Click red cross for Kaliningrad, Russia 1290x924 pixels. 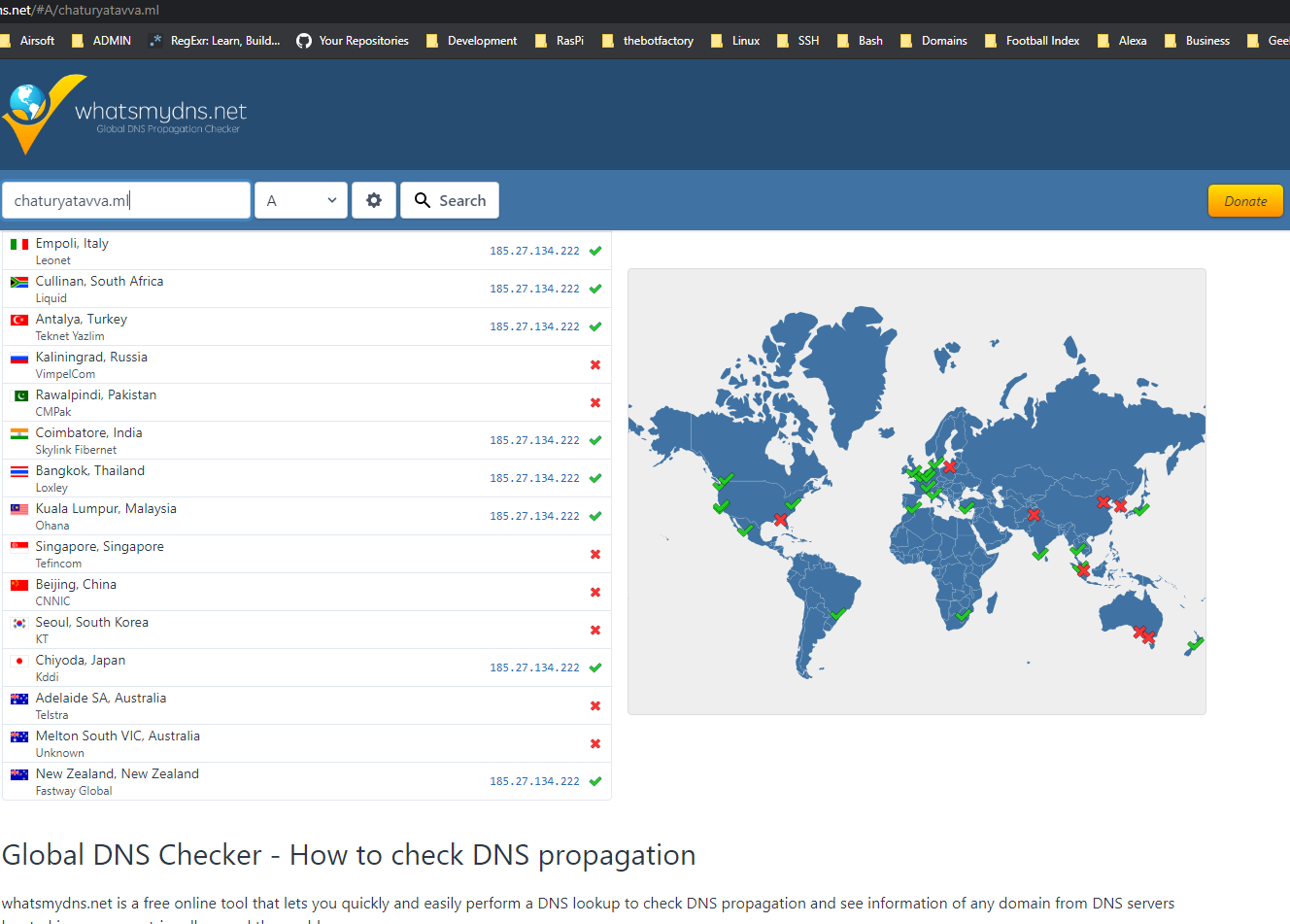tap(595, 365)
